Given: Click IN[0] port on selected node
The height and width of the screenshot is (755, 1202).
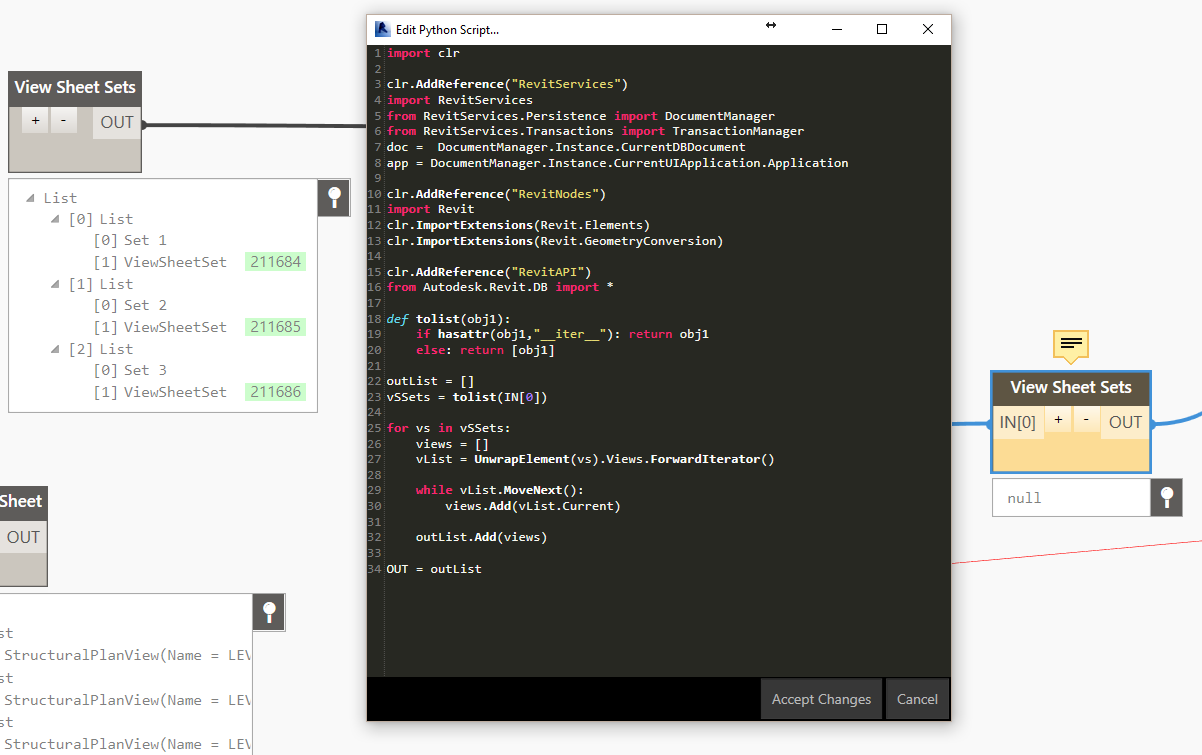Looking at the screenshot, I should [x=1017, y=422].
